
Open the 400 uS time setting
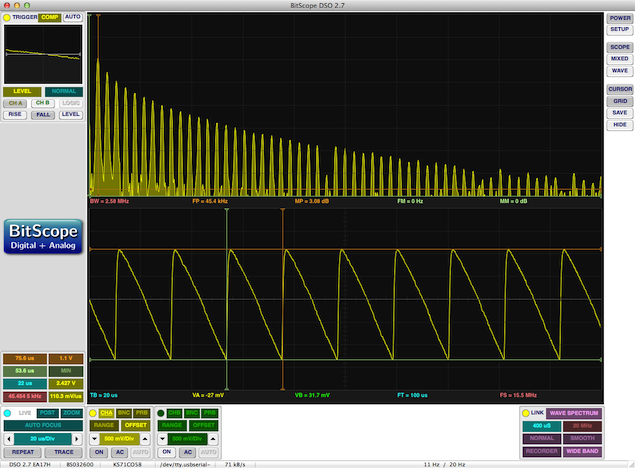coord(541,425)
